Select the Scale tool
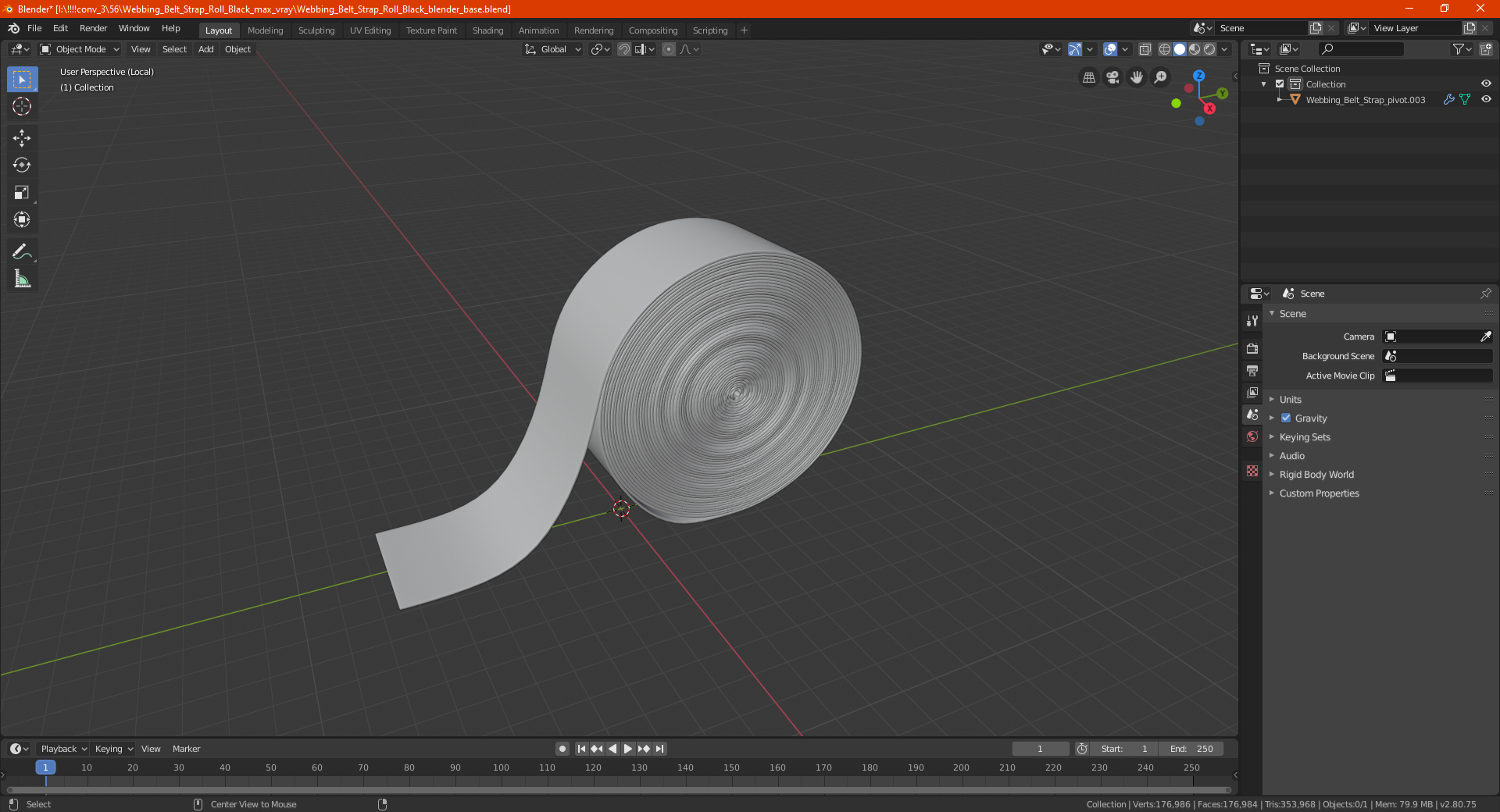This screenshot has height=812, width=1500. [22, 192]
